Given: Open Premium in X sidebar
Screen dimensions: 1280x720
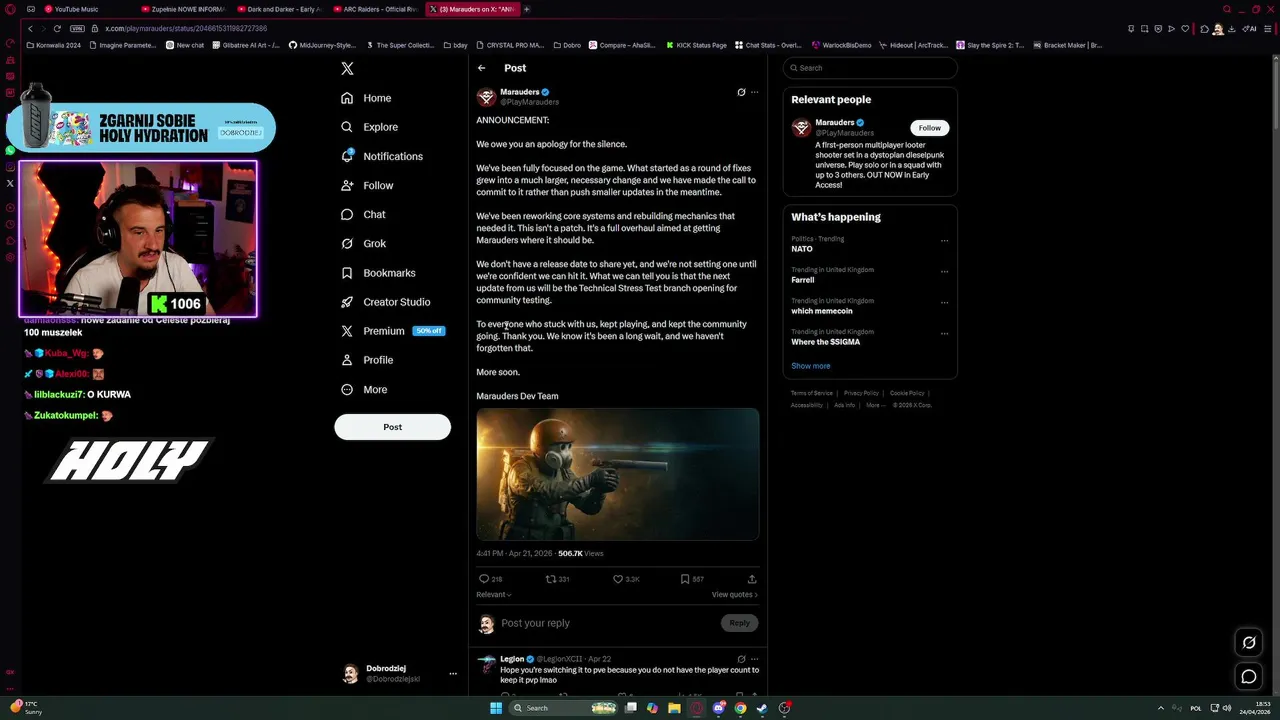Looking at the screenshot, I should [392, 331].
